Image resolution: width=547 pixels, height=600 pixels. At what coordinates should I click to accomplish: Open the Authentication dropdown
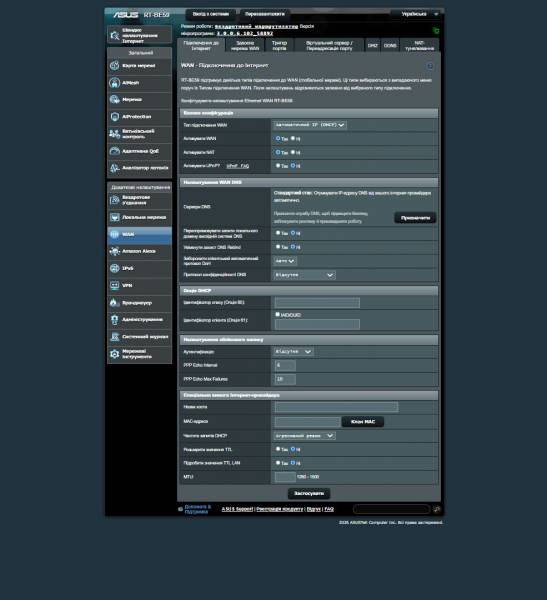(x=294, y=351)
